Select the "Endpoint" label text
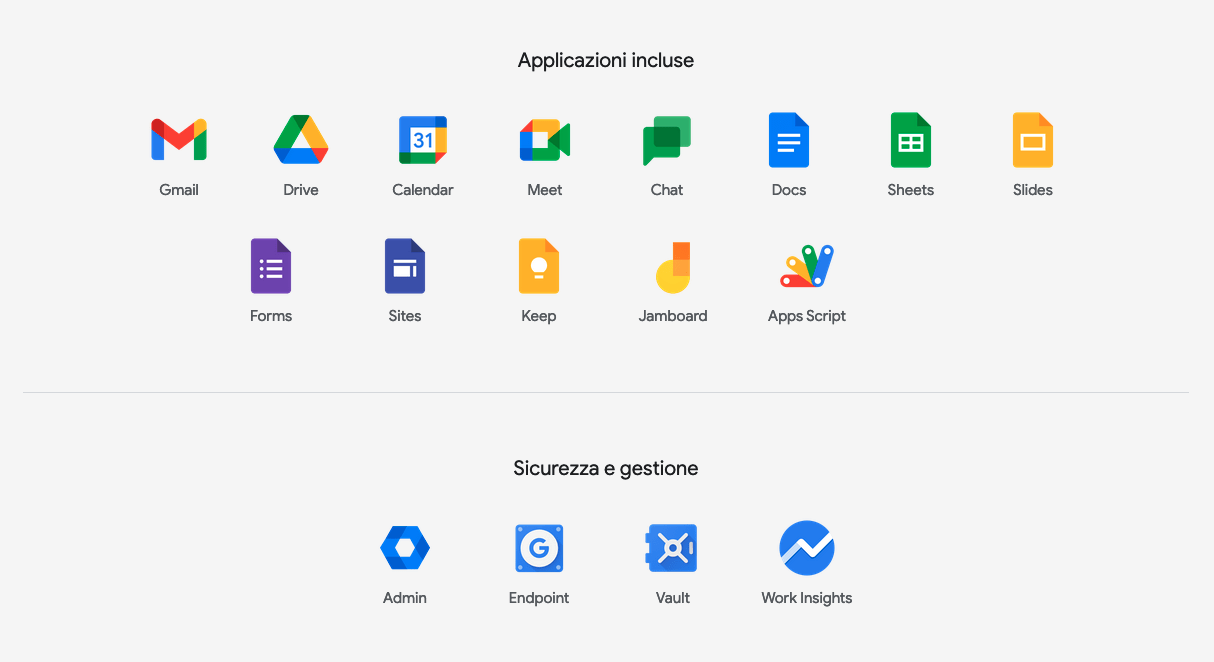Screen dimensions: 1214x662 539,598
